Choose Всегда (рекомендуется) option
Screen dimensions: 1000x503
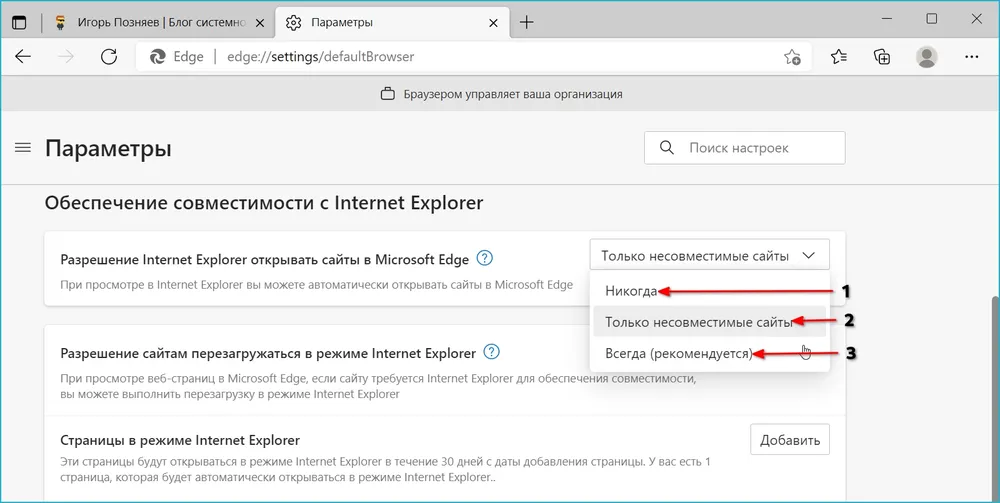click(678, 353)
